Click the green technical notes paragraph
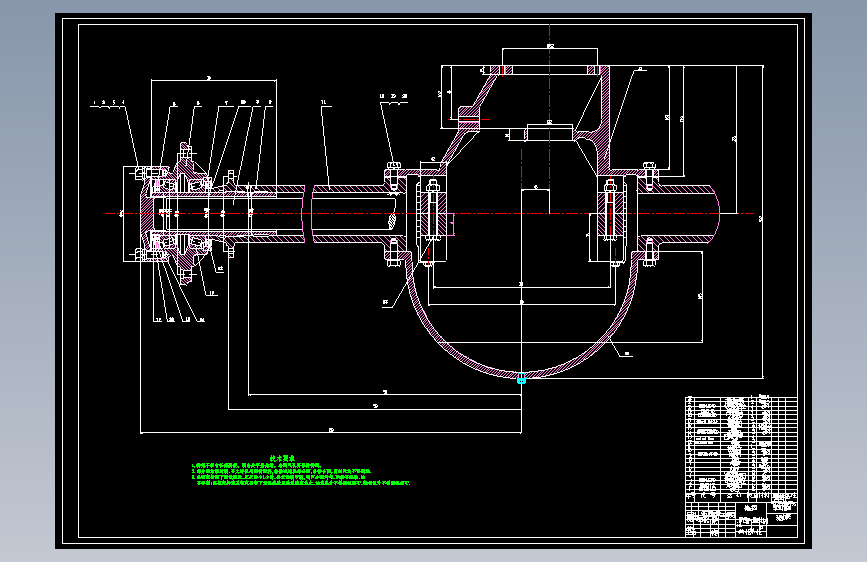Viewport: 867px width, 562px height. pyautogui.click(x=301, y=474)
